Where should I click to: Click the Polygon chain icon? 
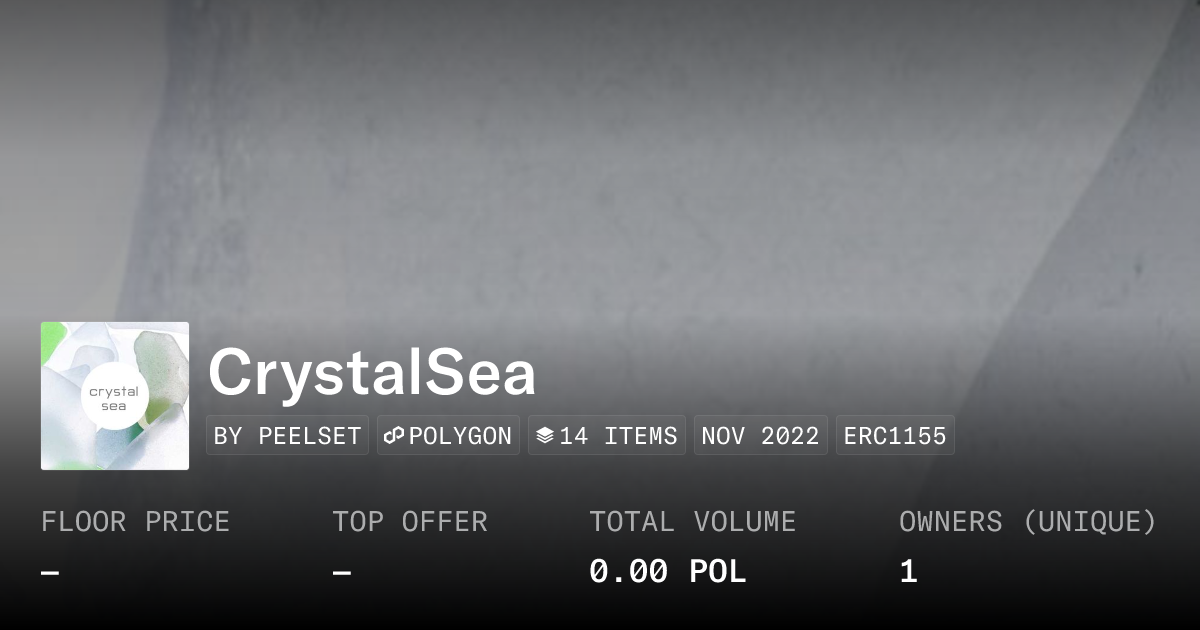pyautogui.click(x=394, y=436)
